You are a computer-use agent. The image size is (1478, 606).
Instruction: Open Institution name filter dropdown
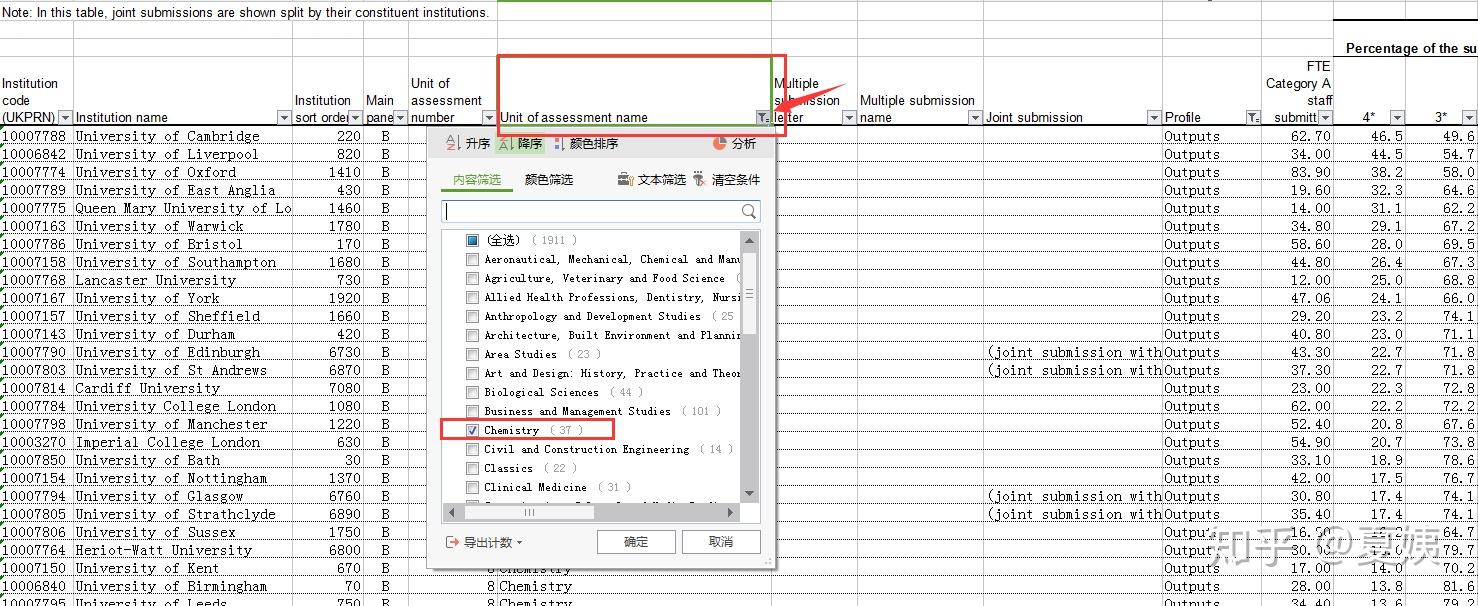tap(284, 118)
